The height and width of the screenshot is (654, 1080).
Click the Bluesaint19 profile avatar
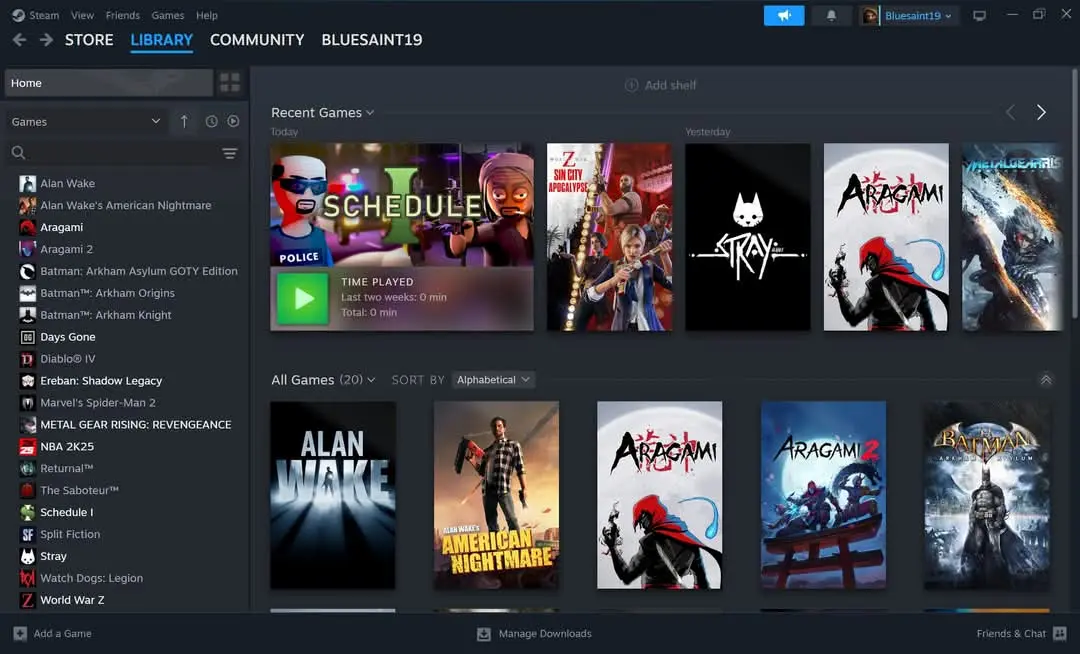[870, 15]
